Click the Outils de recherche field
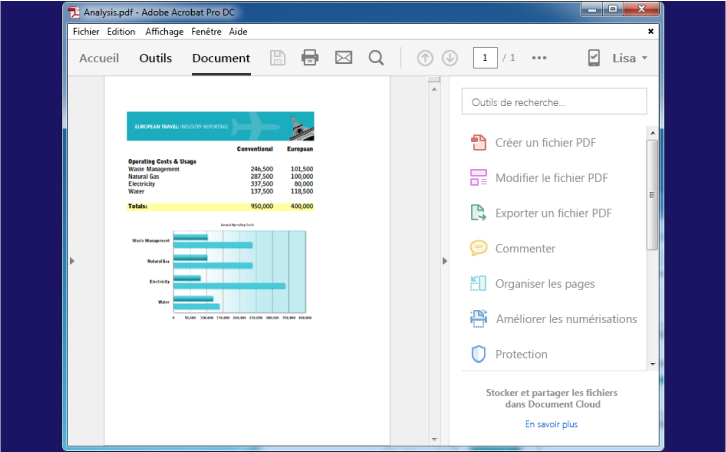 click(554, 102)
